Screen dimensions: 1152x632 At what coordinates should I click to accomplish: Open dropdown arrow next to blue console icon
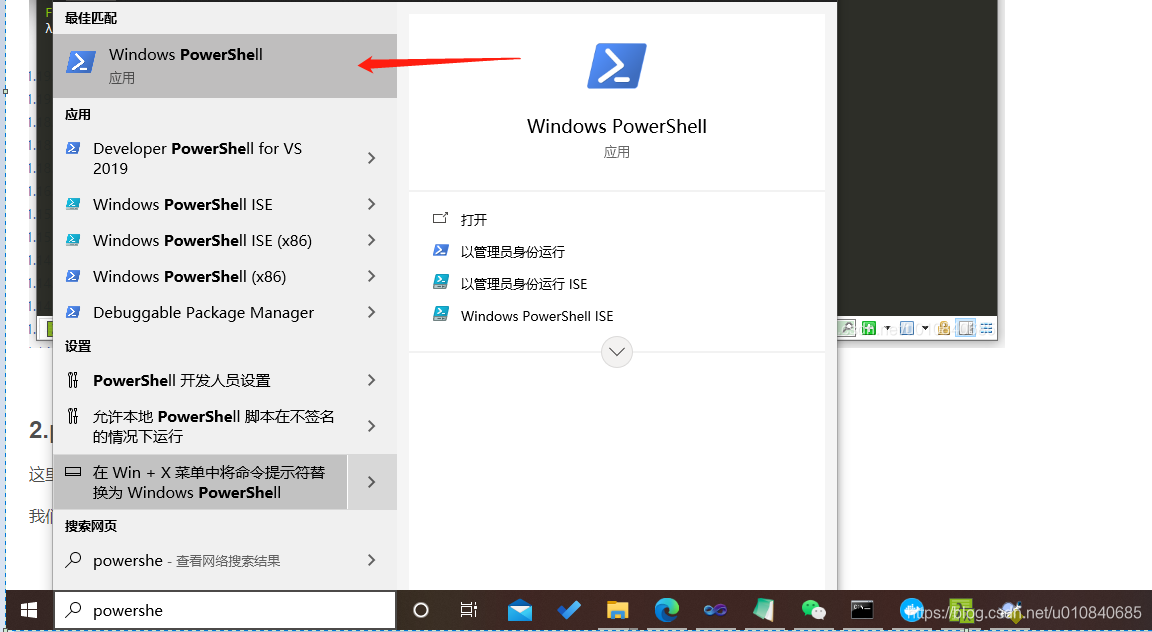click(926, 328)
